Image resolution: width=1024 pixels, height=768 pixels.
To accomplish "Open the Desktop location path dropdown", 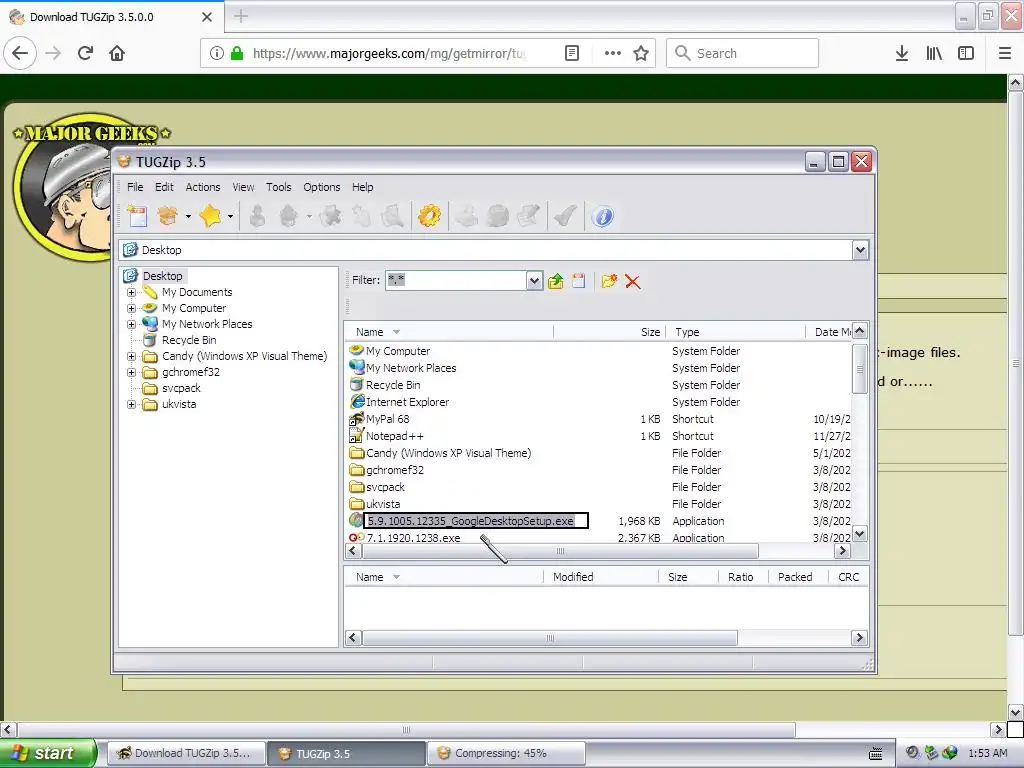I will click(860, 250).
